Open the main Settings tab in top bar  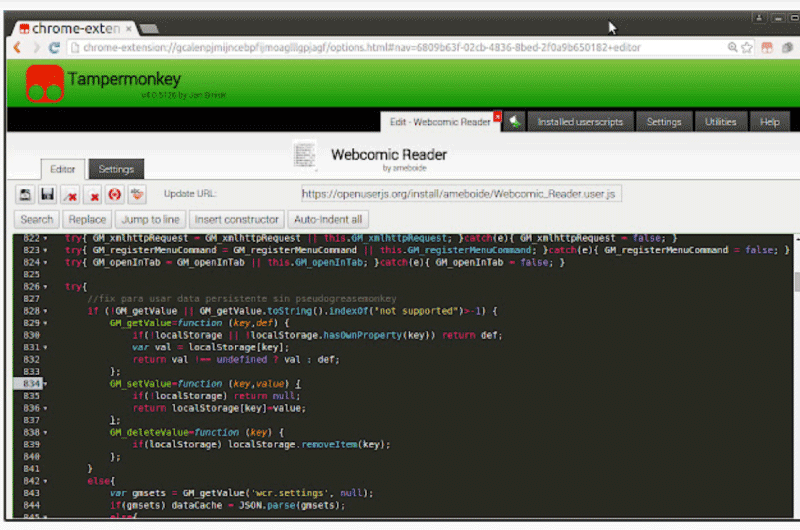[x=664, y=122]
